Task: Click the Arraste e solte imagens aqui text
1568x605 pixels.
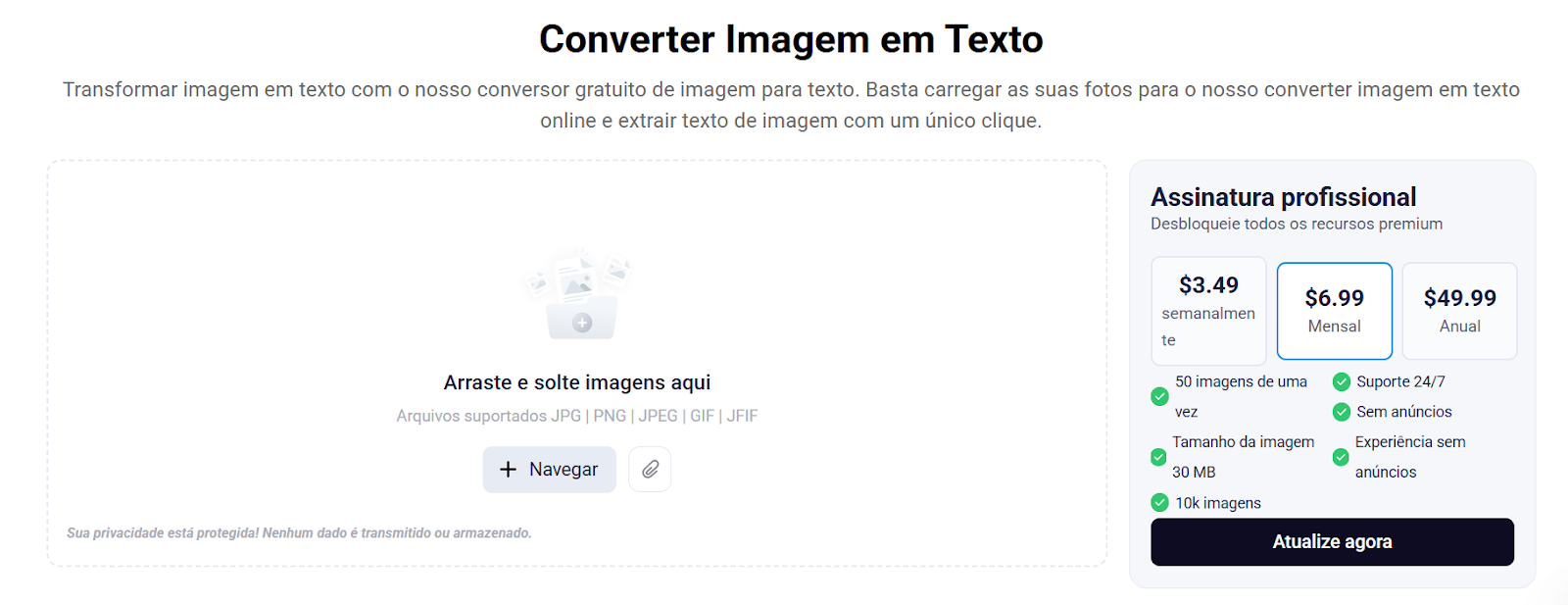Action: click(577, 382)
